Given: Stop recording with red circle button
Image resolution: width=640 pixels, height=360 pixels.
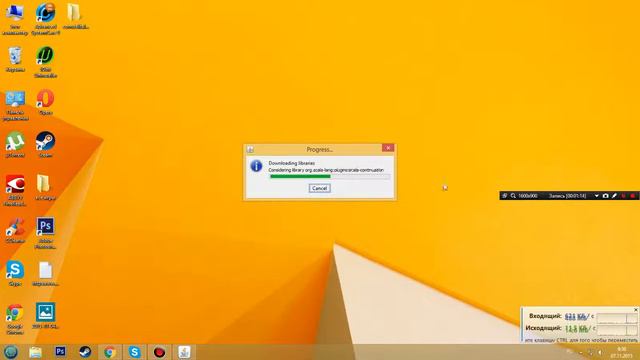Looking at the screenshot, I should (632, 196).
